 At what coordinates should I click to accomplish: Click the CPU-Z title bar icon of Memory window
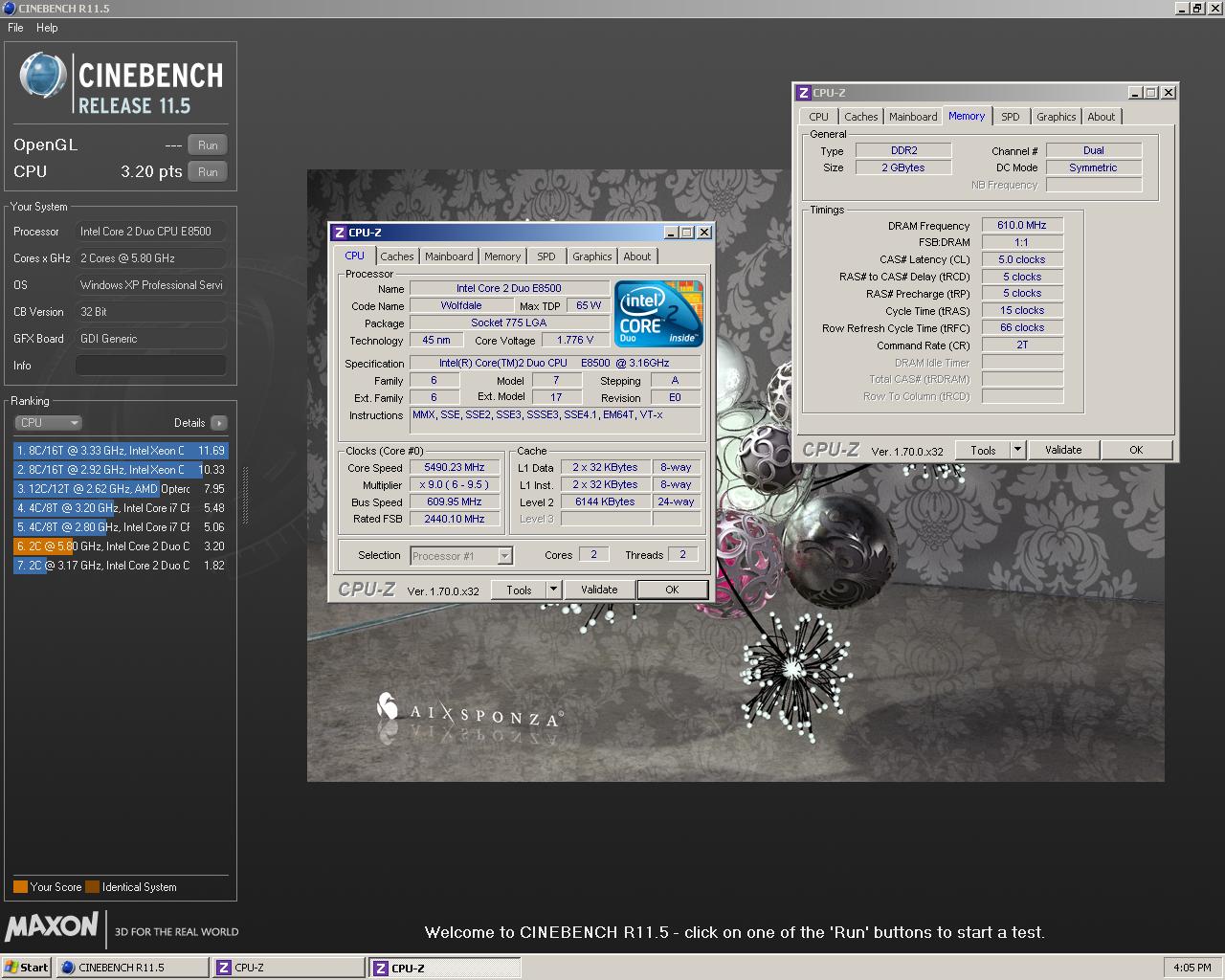click(803, 93)
